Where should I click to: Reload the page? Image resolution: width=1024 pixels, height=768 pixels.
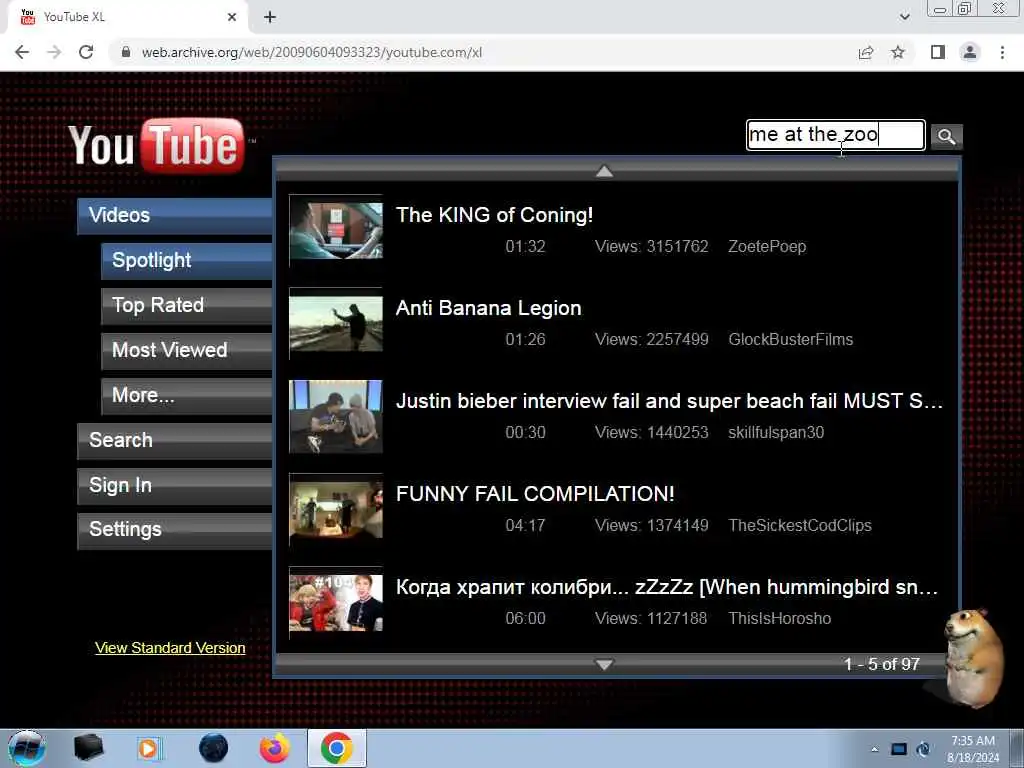[x=86, y=52]
